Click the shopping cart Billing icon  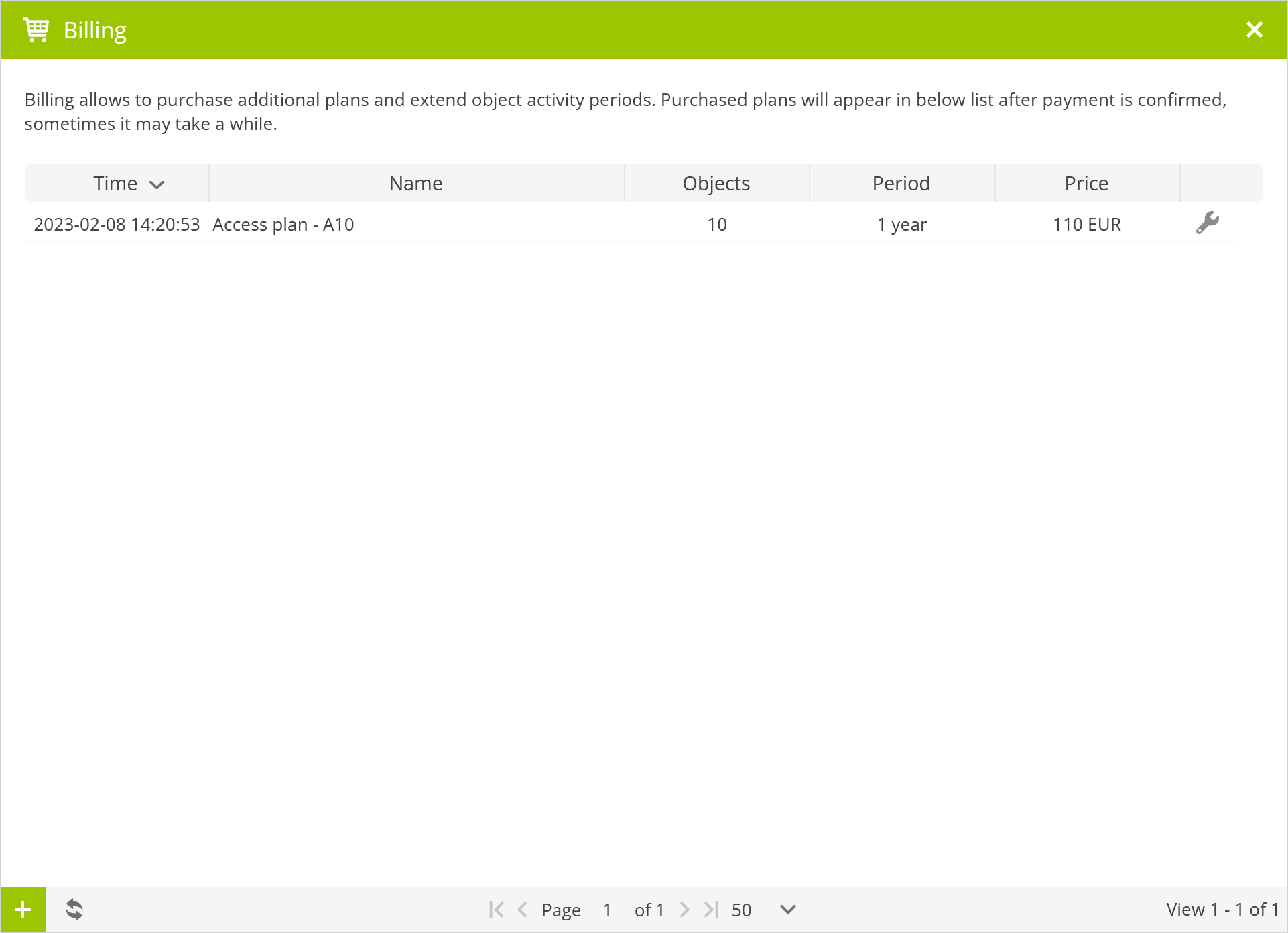[x=36, y=30]
